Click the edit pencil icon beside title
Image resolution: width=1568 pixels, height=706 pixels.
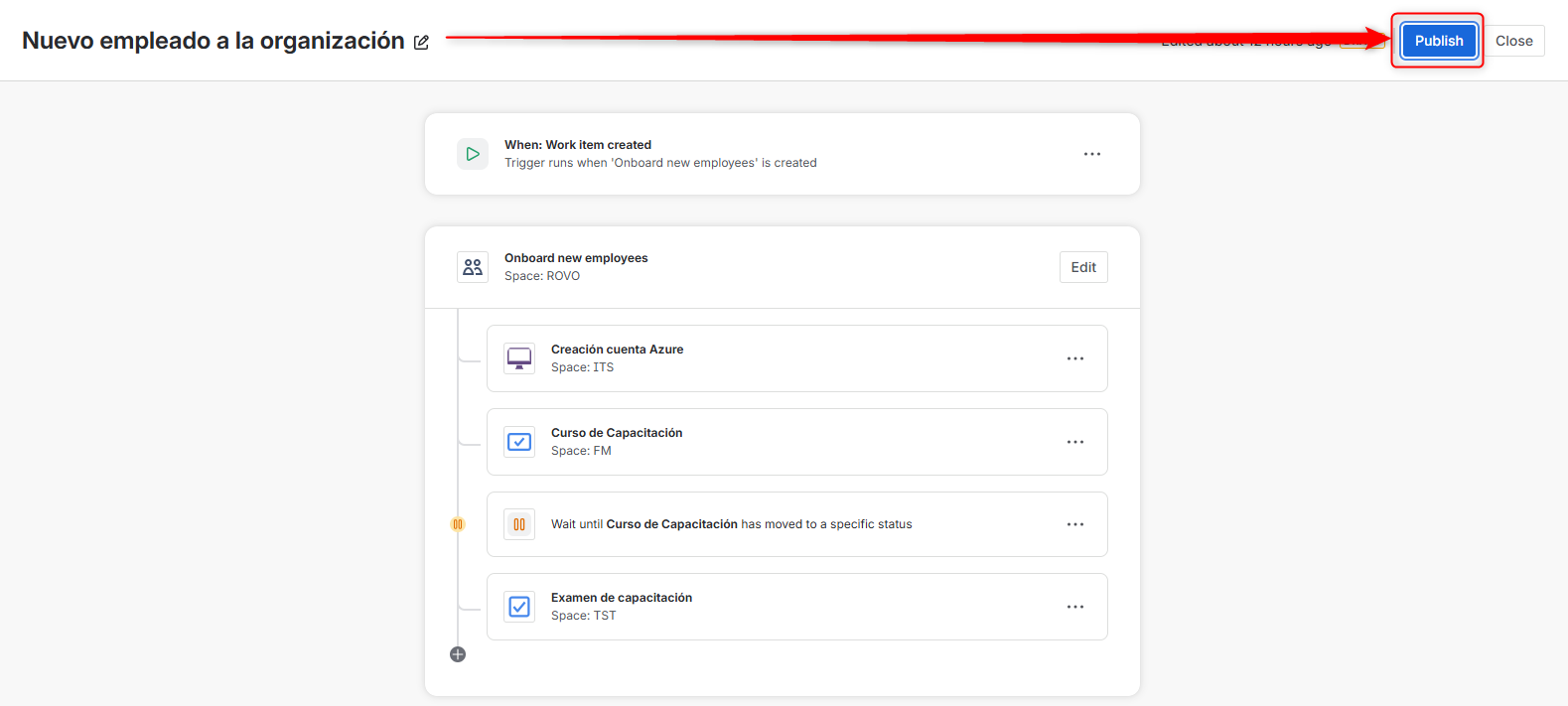tap(421, 42)
